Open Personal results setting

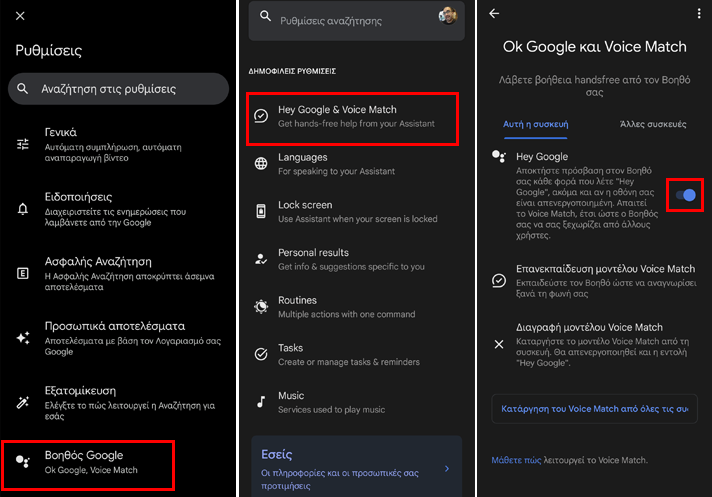(x=356, y=259)
